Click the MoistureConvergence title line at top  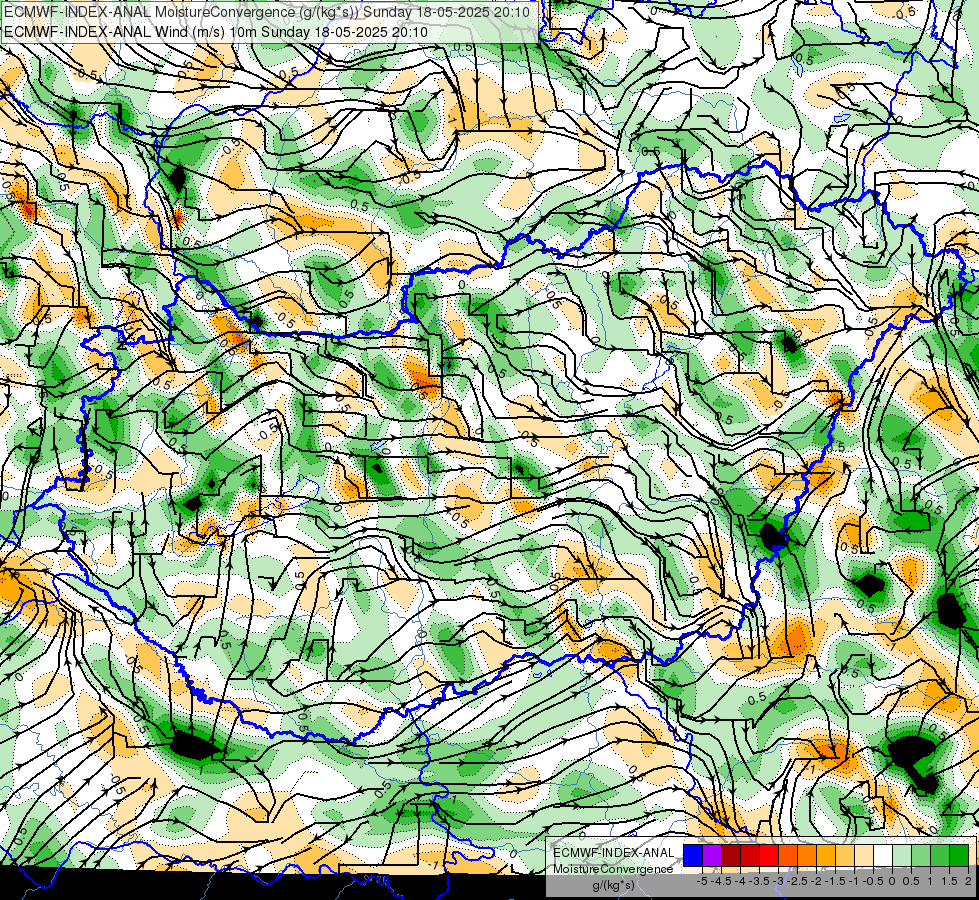pos(267,12)
